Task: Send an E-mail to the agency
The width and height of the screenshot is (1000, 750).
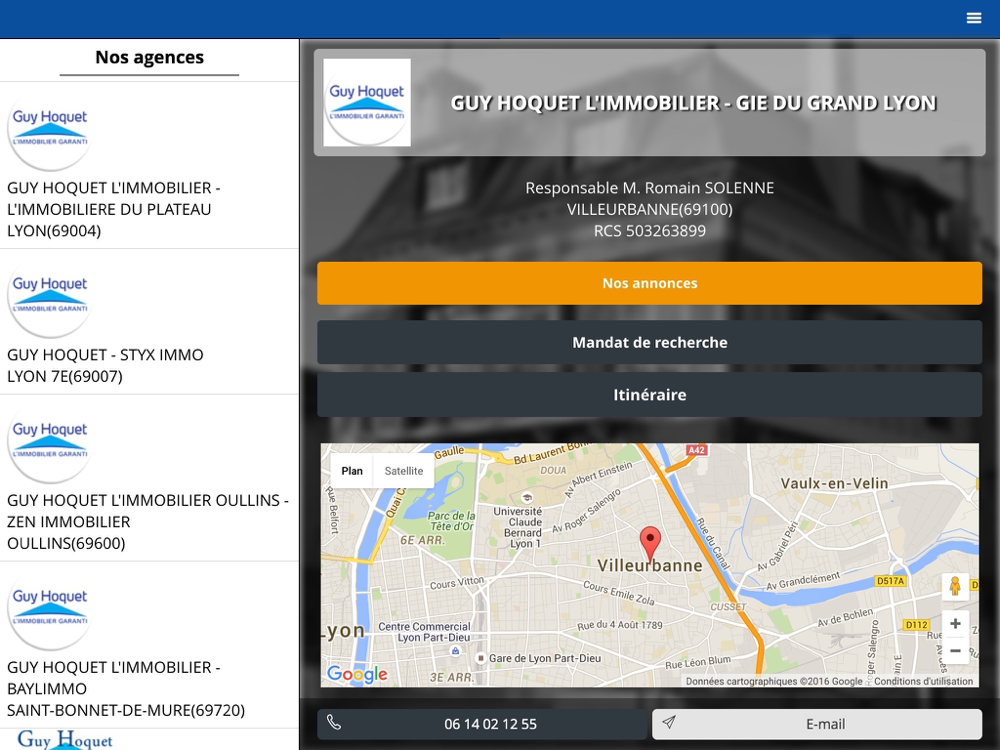Action: tap(817, 724)
